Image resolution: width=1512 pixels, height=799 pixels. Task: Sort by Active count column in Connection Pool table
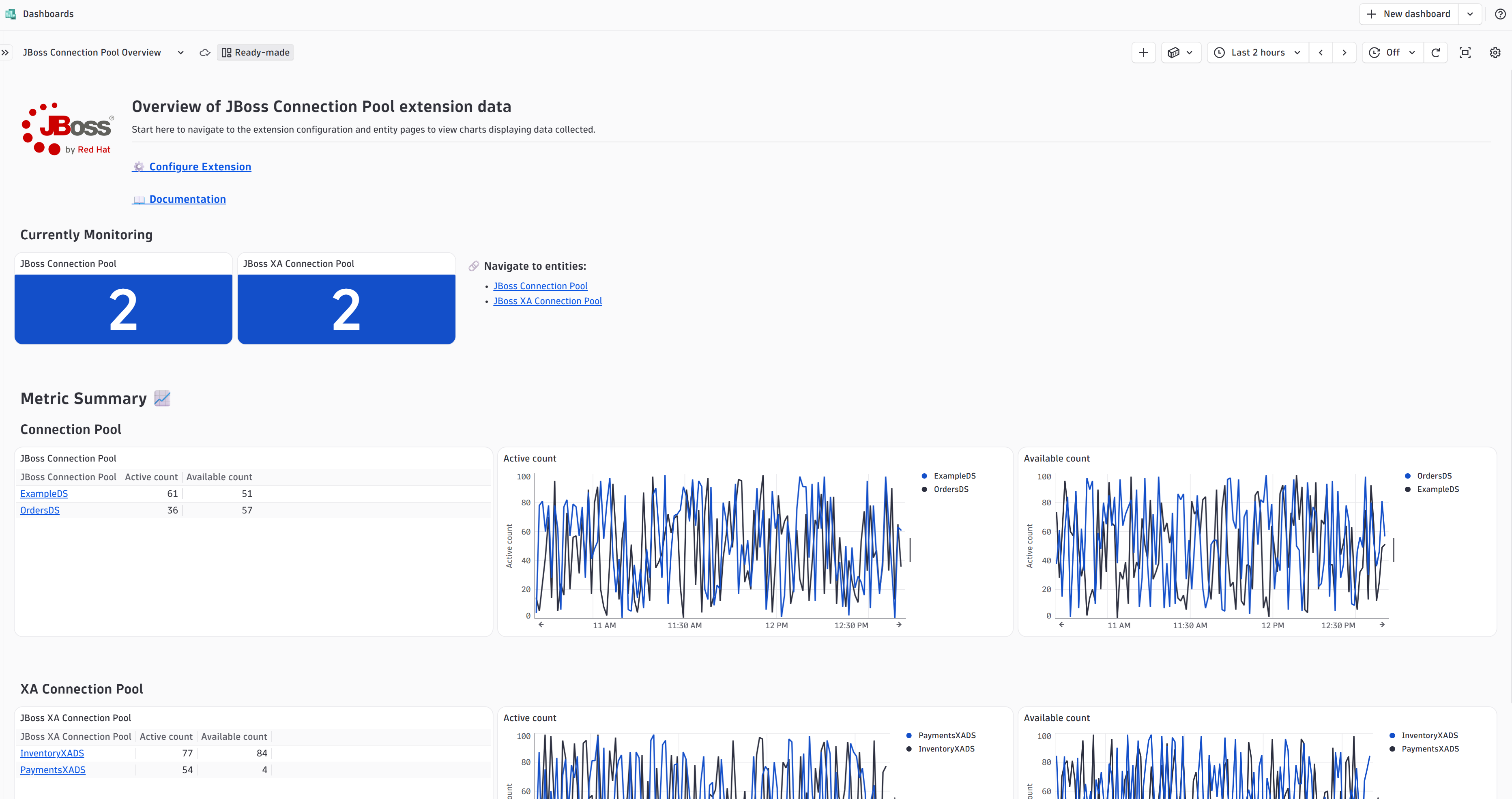tap(151, 477)
